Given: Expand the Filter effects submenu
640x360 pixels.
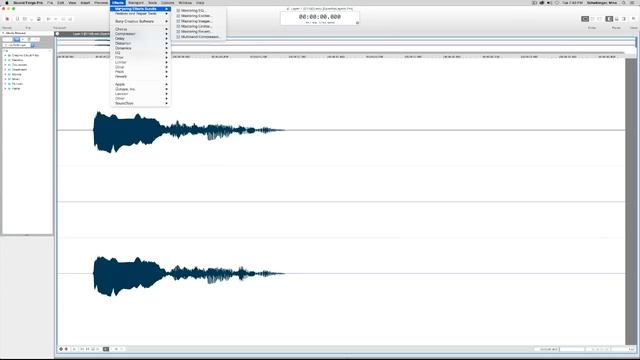Looking at the screenshot, I should click(x=140, y=58).
